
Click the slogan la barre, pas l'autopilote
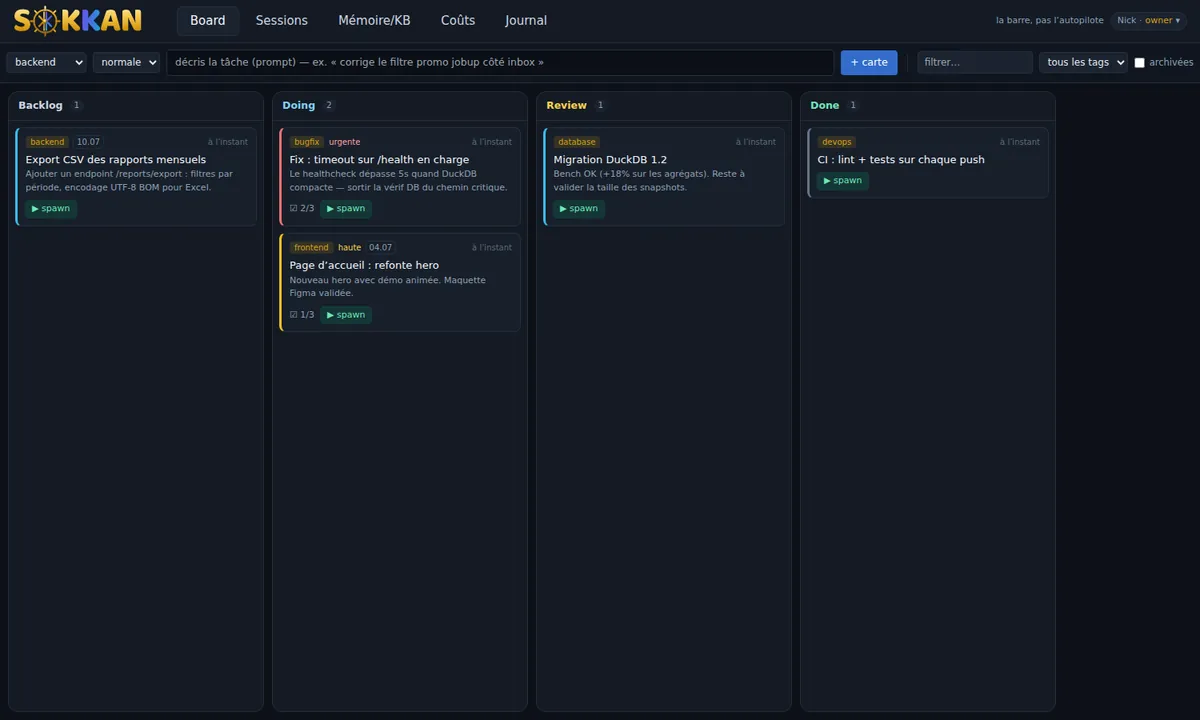tap(1050, 21)
